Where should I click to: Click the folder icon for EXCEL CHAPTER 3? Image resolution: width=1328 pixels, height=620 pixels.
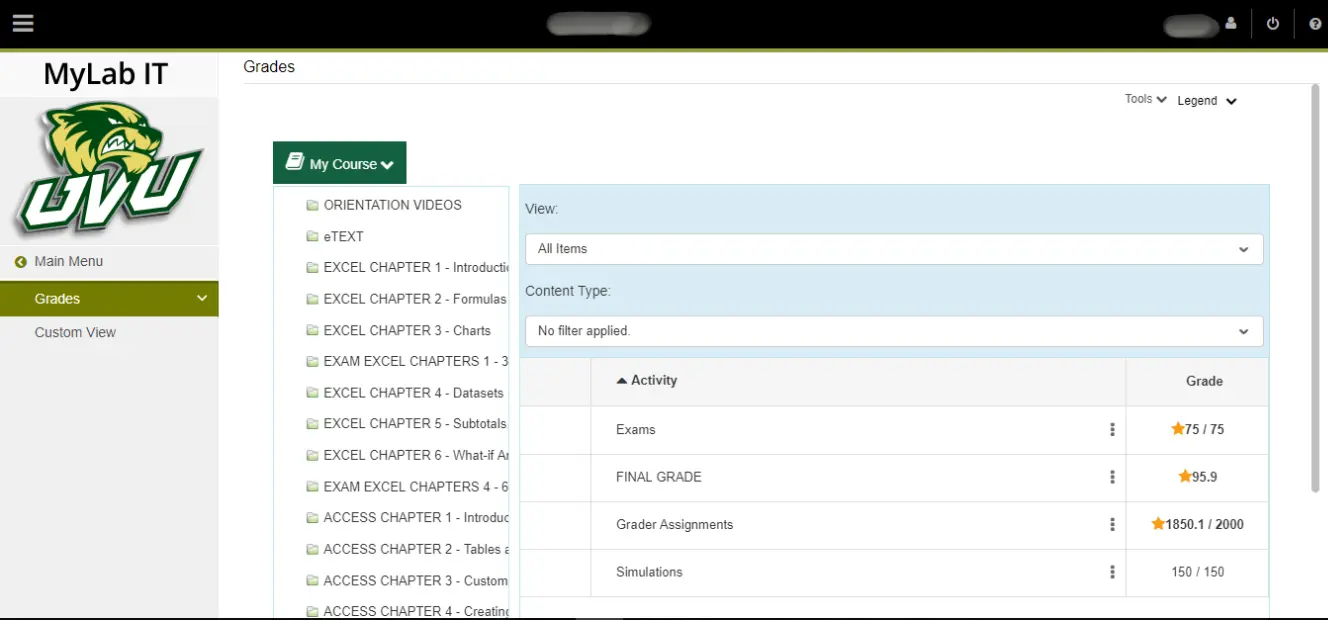(x=312, y=330)
